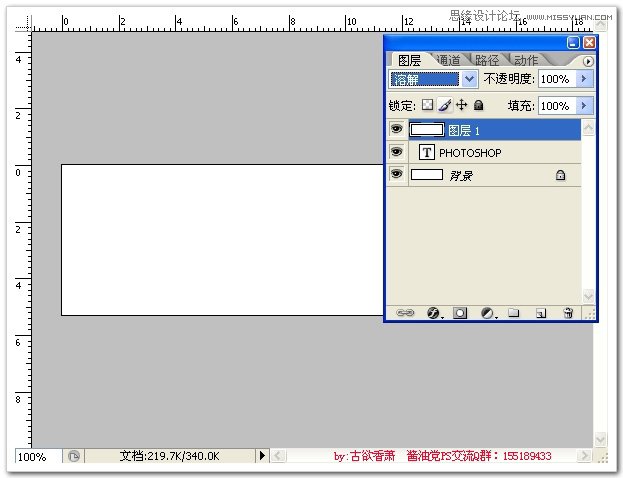Click the 文档:219.7K/340.0K status text
This screenshot has height=478, width=623.
[169, 456]
